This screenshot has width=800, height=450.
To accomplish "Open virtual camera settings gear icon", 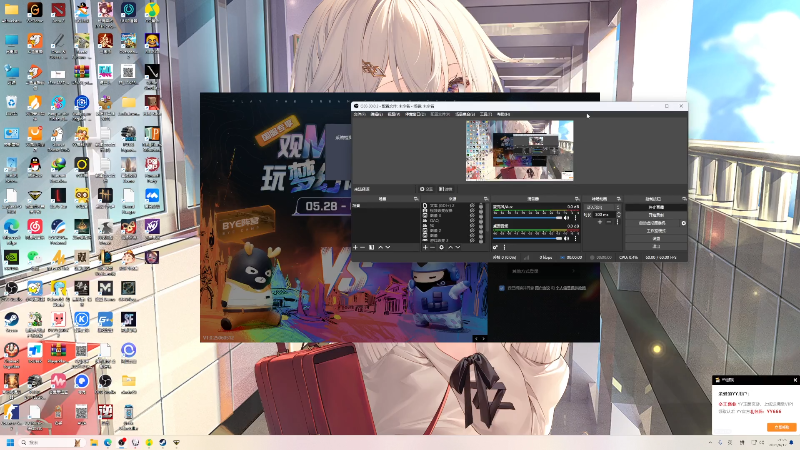I will click(684, 223).
